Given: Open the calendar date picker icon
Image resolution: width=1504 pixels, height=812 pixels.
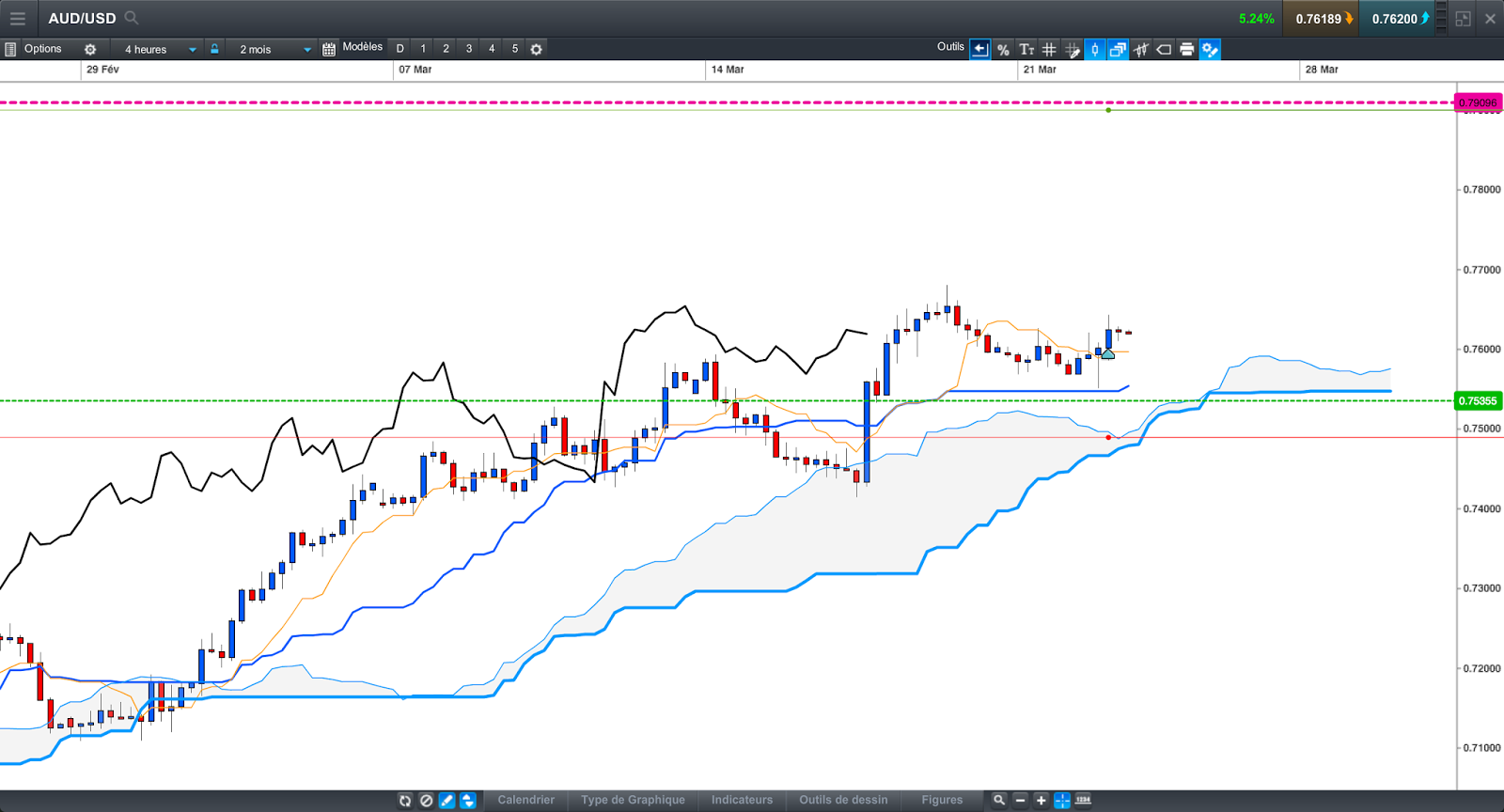Looking at the screenshot, I should pyautogui.click(x=329, y=49).
